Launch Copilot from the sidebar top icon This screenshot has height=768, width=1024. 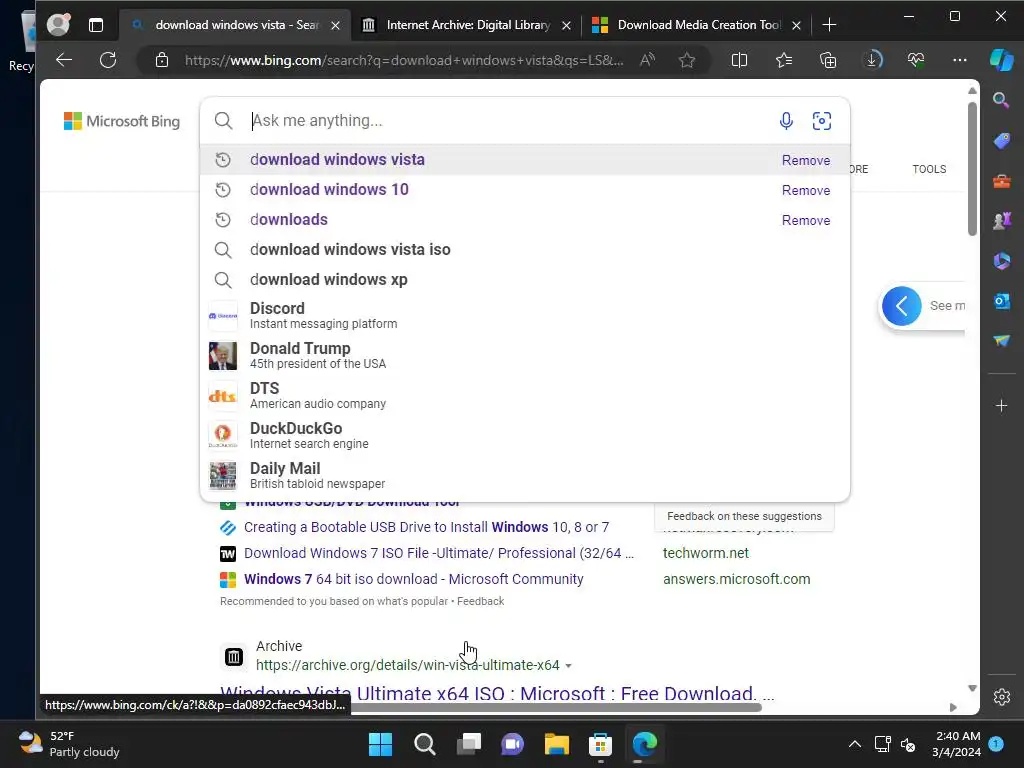1001,59
